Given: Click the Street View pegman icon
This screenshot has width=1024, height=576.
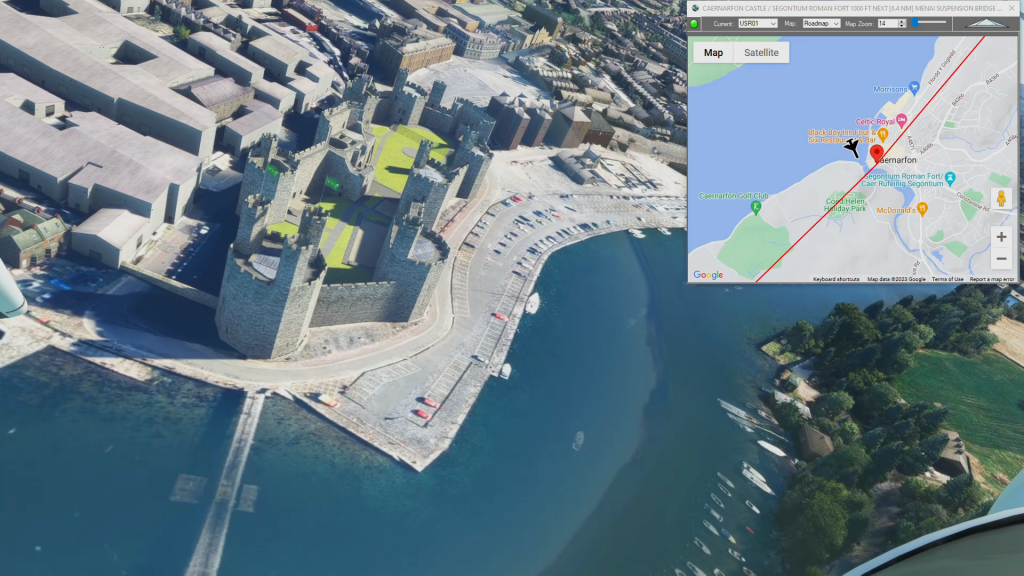Looking at the screenshot, I should (x=1001, y=198).
